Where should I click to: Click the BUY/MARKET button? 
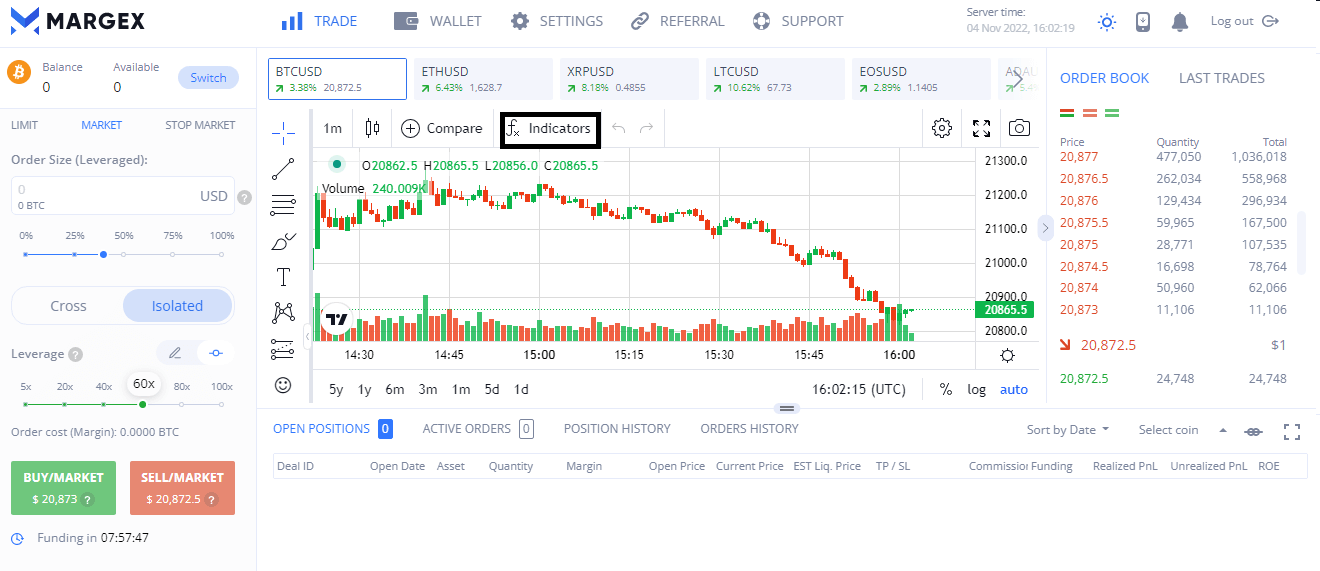coord(64,488)
